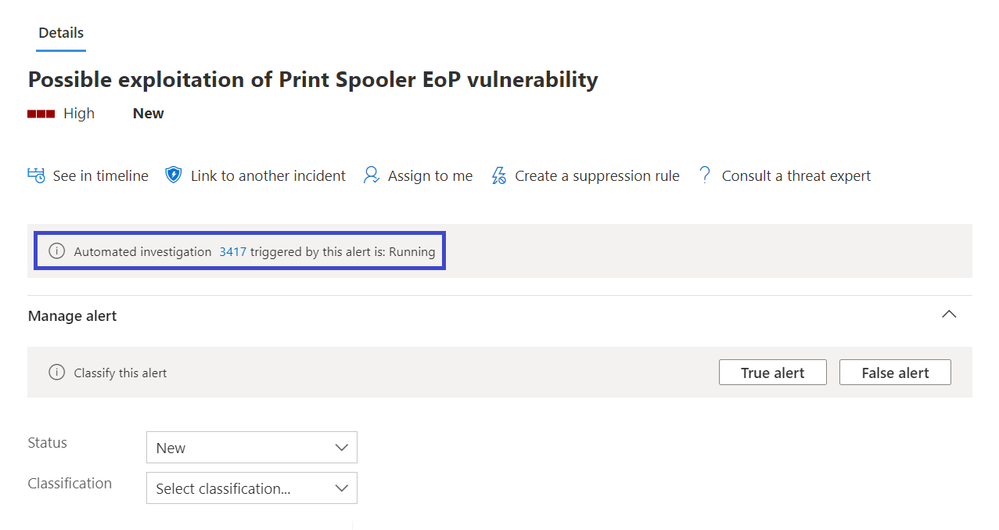Click Consult a threat expert label
The height and width of the screenshot is (530, 999).
(x=796, y=176)
